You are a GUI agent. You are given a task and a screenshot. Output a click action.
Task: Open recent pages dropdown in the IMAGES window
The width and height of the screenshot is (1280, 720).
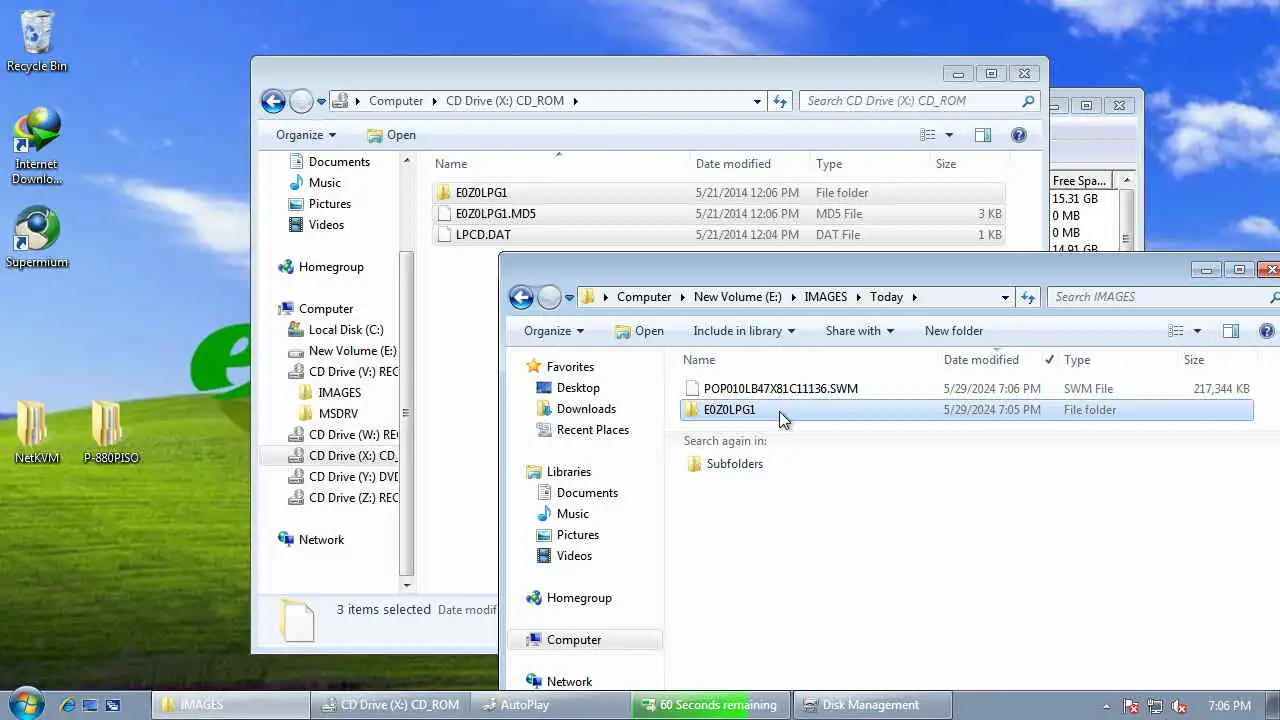569,297
